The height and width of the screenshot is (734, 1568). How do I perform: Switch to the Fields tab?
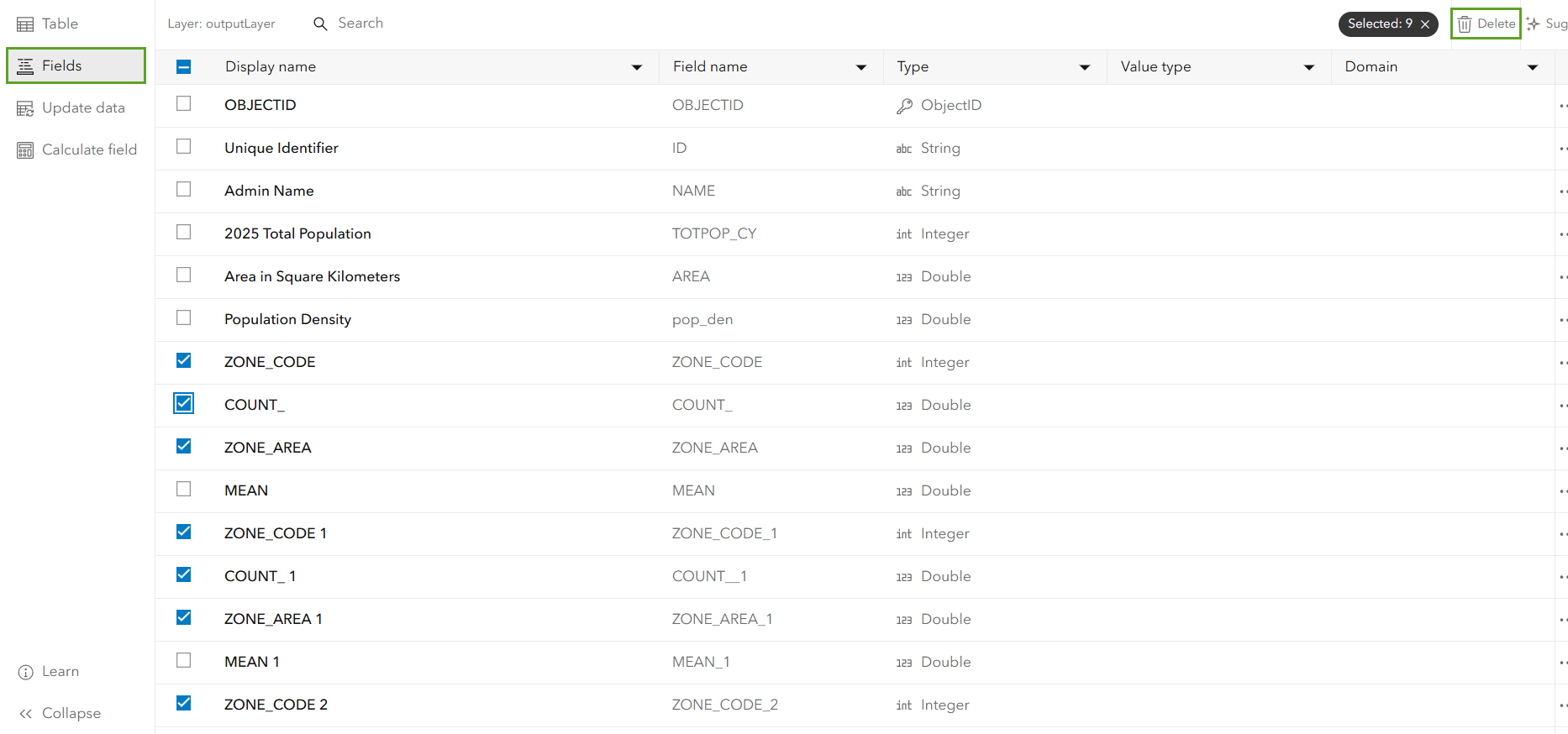[76, 66]
